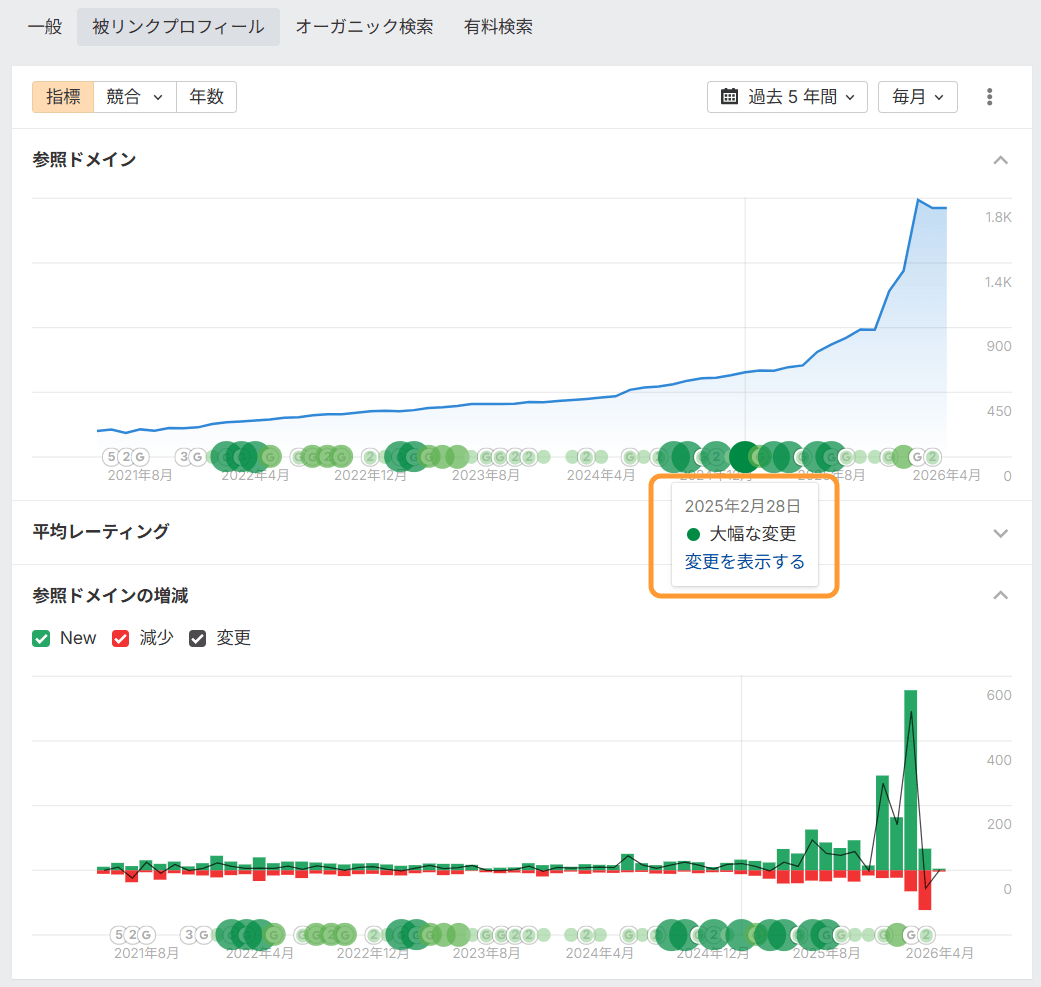Open the 過去 5 年間 date range dropdown
Image resolution: width=1041 pixels, height=987 pixels.
787,97
